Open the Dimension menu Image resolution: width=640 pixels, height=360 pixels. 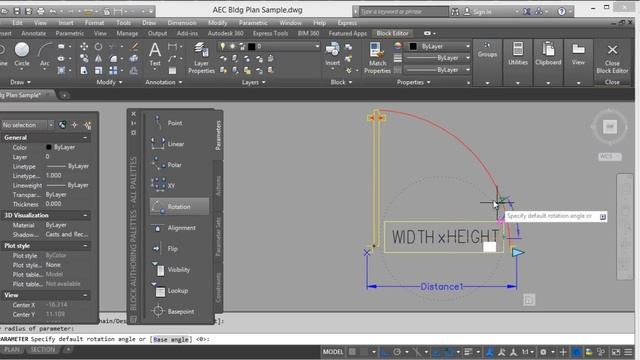tap(182, 23)
